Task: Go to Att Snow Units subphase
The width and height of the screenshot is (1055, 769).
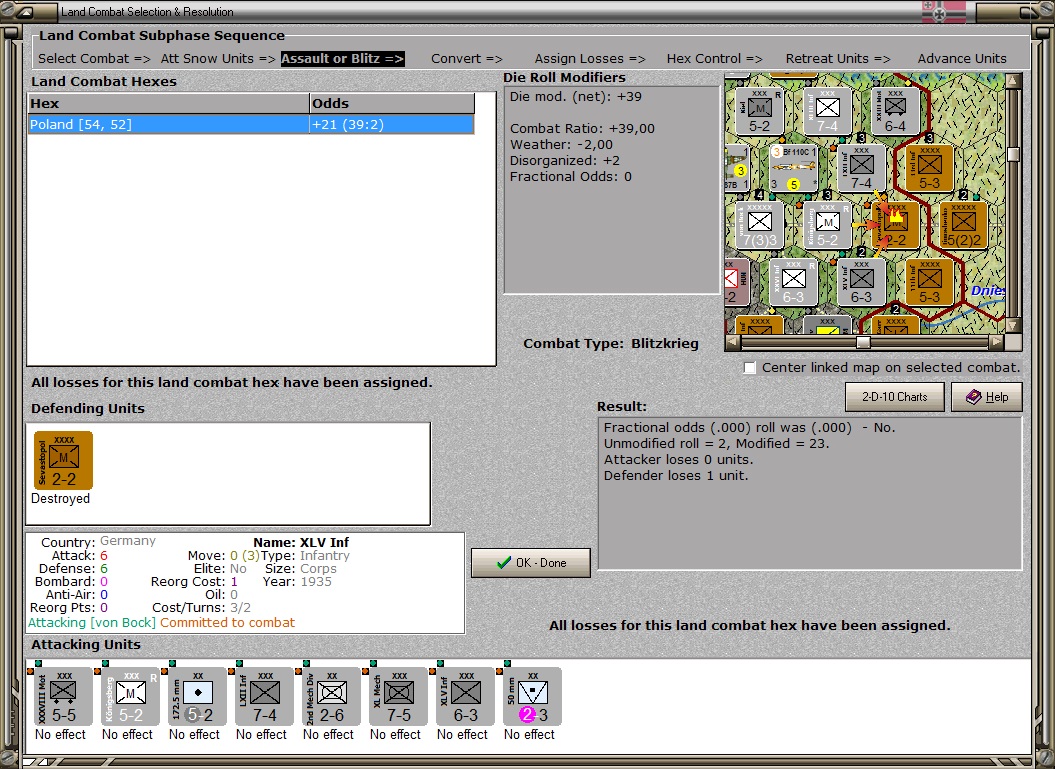Action: 217,59
